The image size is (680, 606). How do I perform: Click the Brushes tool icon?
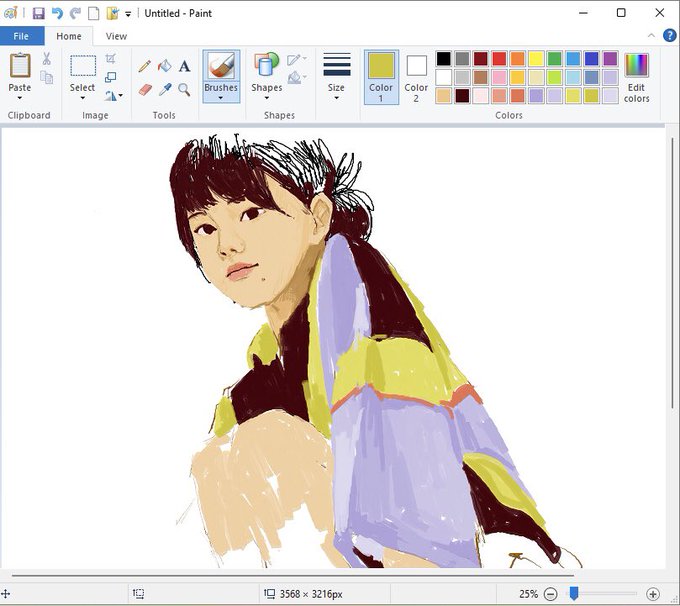[x=221, y=66]
